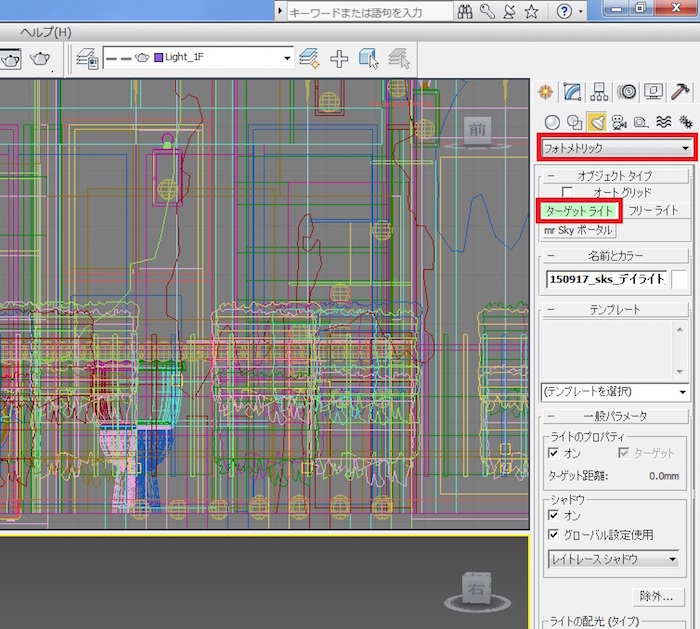
Task: Click the object color swatch beside name
Action: click(x=679, y=280)
